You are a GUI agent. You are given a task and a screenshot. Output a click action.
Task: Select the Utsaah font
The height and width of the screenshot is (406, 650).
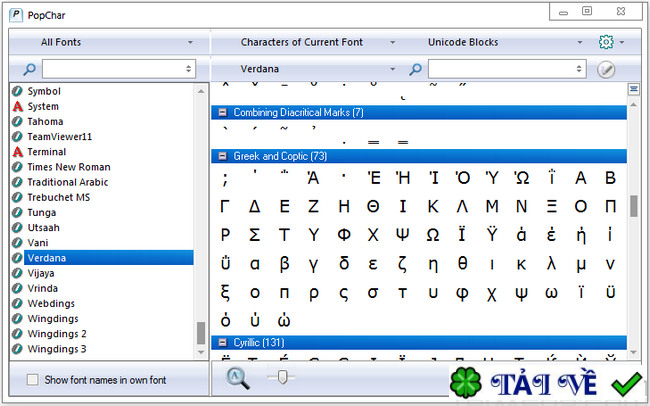pos(44,228)
